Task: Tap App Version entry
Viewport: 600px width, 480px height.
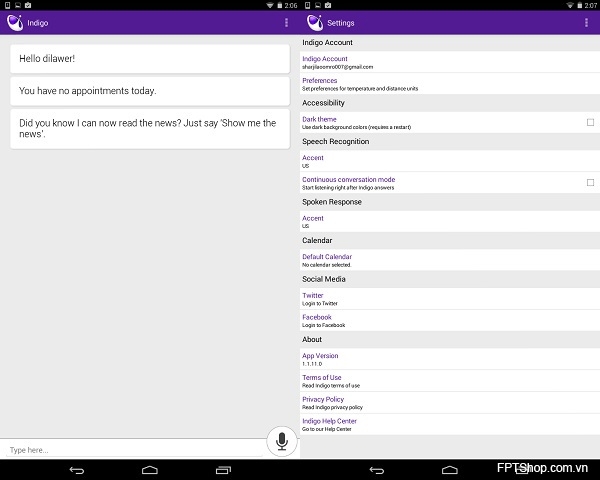Action: pyautogui.click(x=450, y=359)
